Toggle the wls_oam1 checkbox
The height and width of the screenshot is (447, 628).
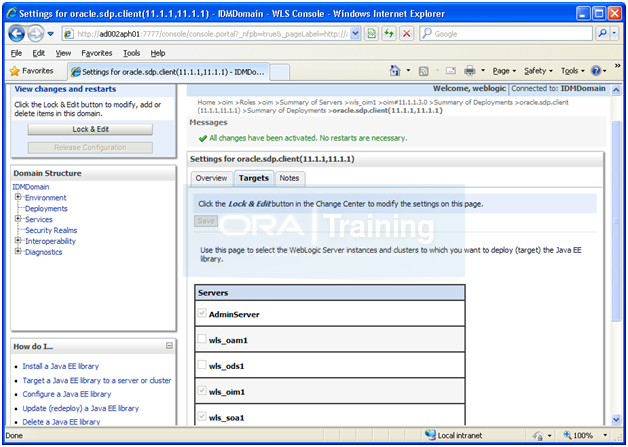click(x=202, y=339)
